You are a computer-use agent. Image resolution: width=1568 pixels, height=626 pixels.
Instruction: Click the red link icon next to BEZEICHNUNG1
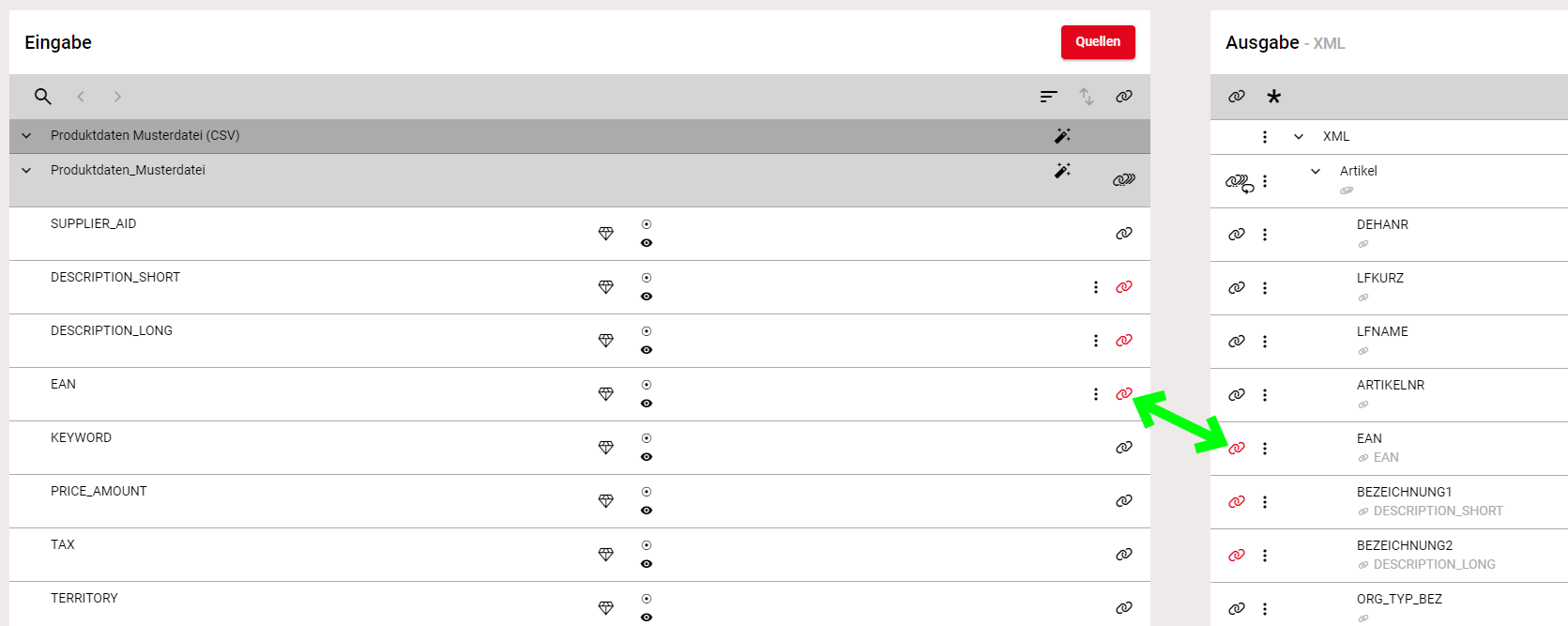pos(1237,502)
